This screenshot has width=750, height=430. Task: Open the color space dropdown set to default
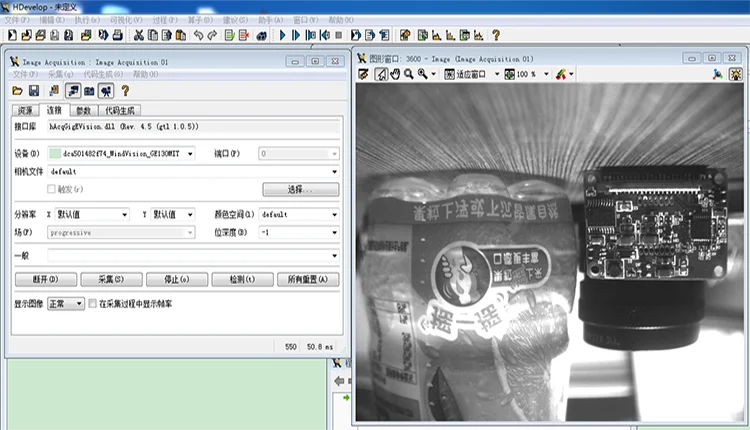(334, 214)
